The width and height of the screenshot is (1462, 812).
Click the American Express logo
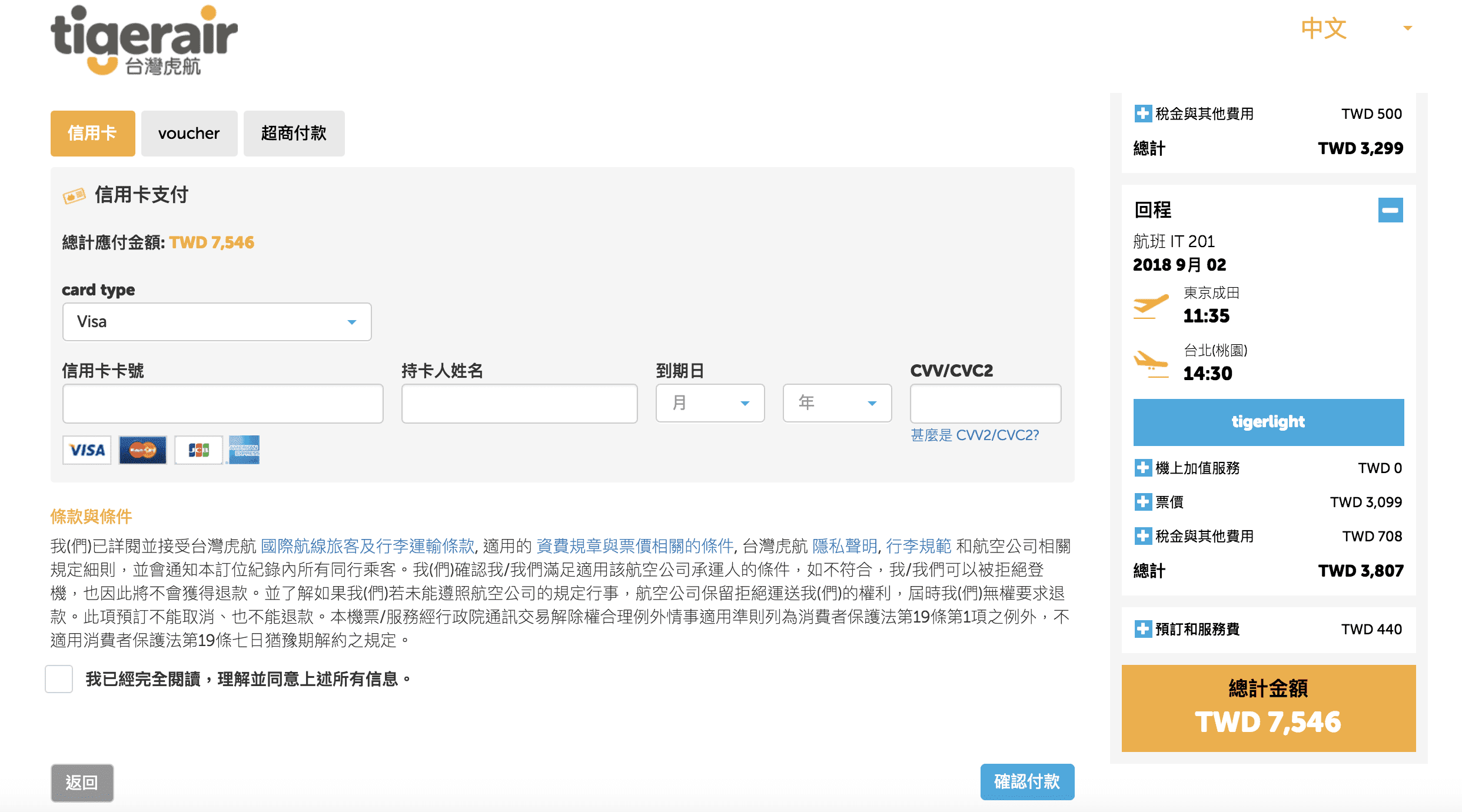click(x=244, y=450)
